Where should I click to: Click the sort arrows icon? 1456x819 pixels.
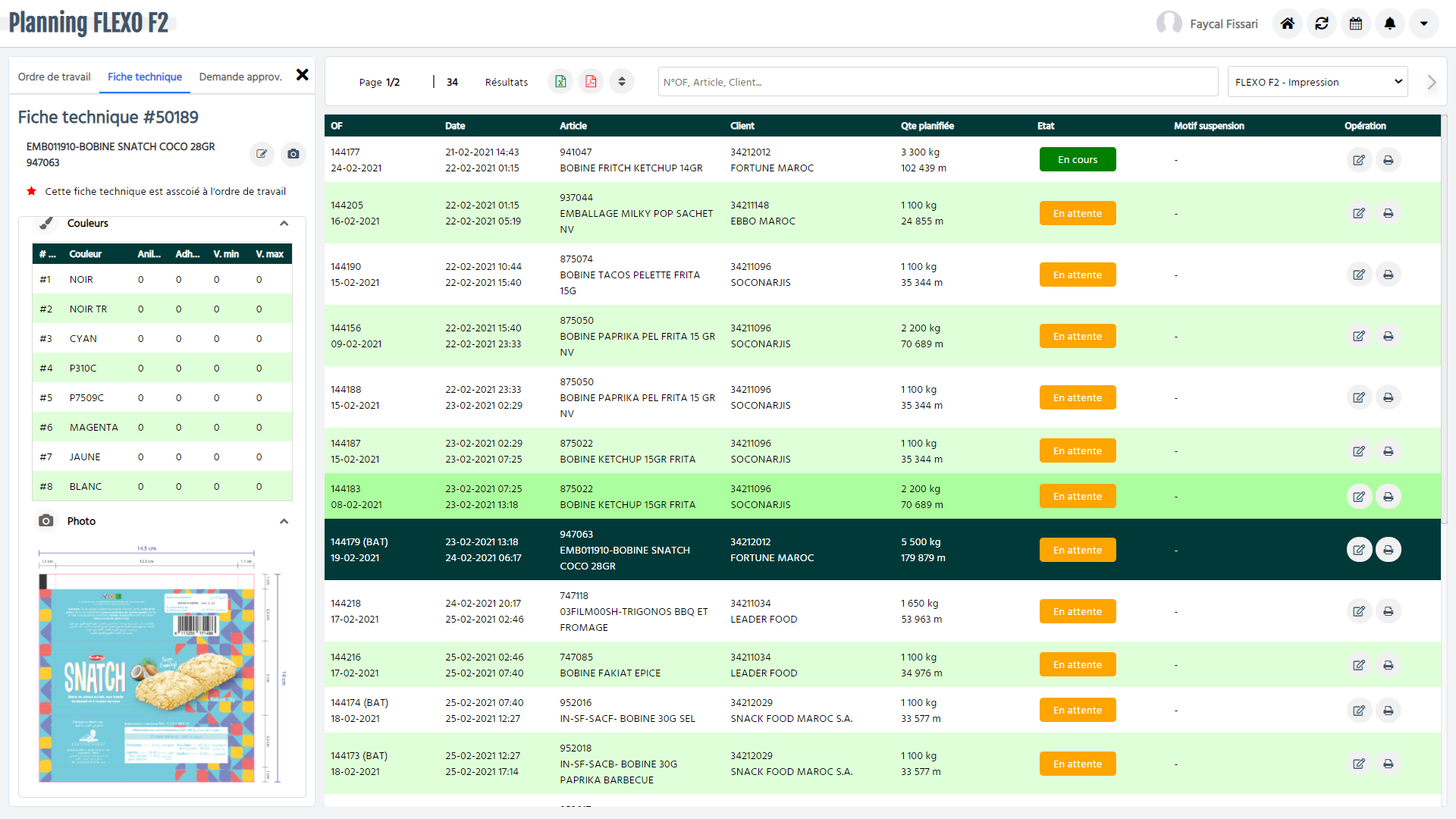click(622, 82)
